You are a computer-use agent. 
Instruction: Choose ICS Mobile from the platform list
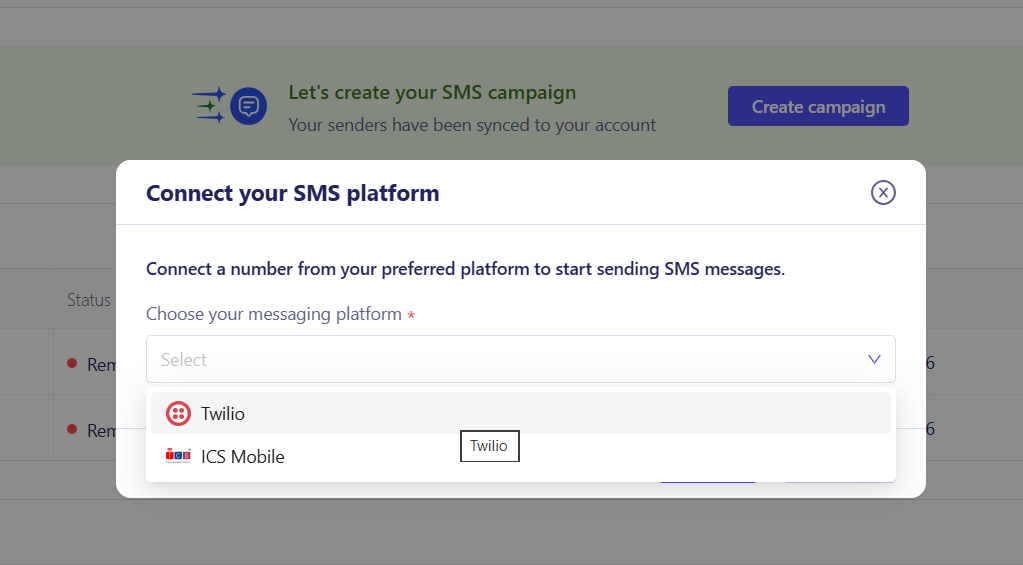click(521, 457)
